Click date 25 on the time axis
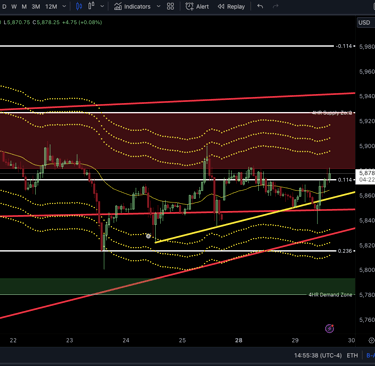 click(182, 340)
